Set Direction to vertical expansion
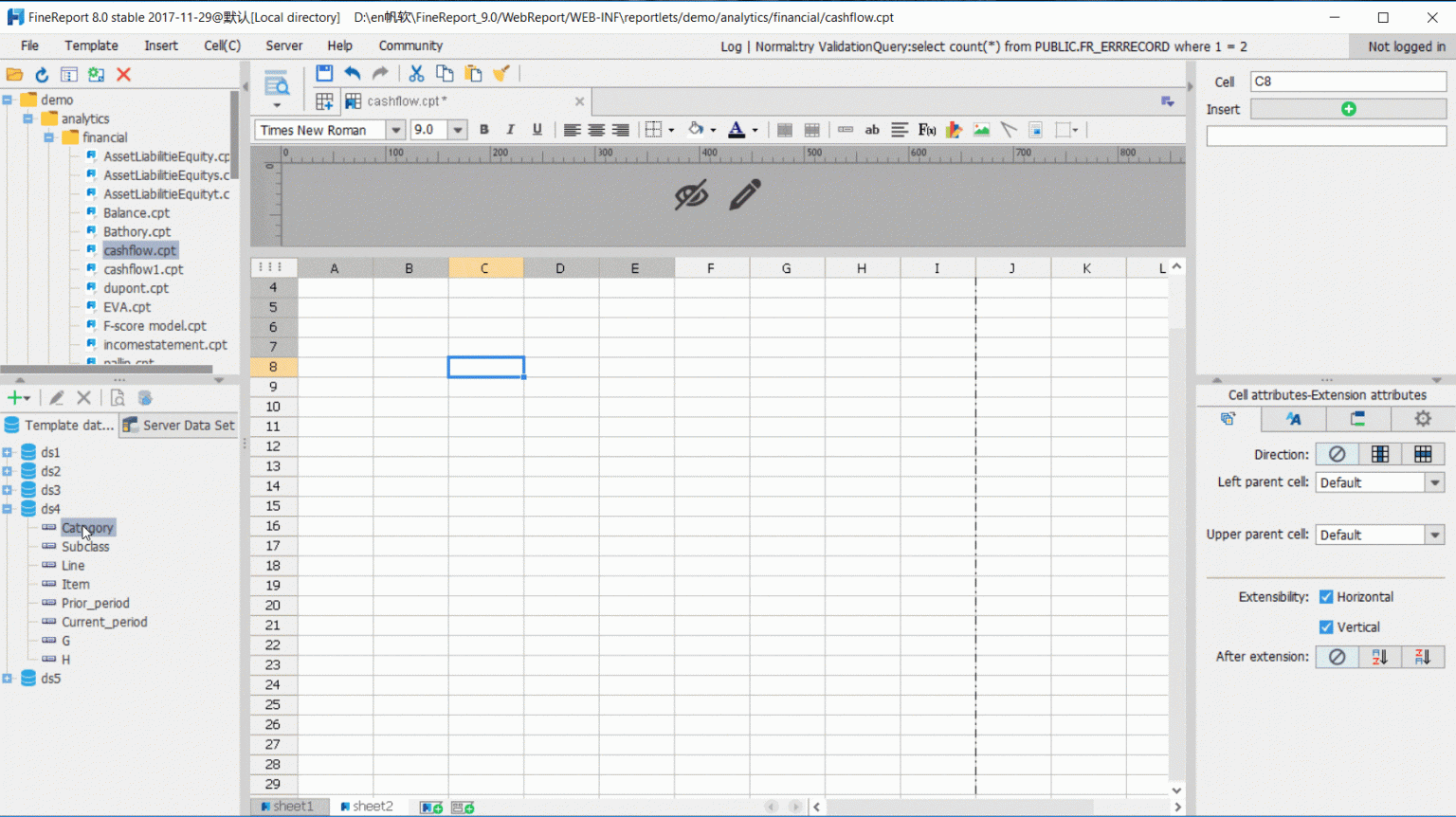The image size is (1456, 817). pos(1379,454)
